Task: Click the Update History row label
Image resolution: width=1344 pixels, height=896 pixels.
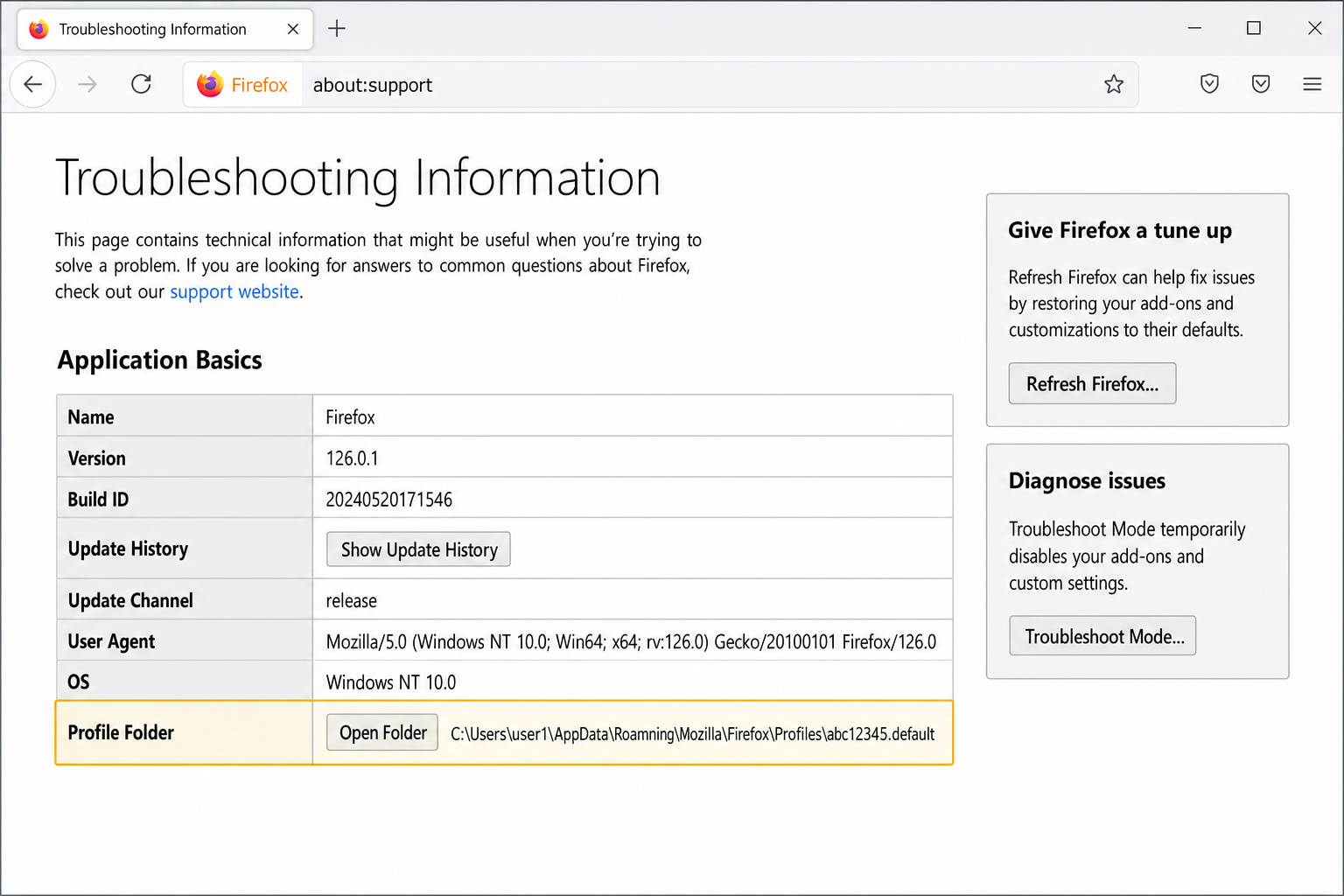Action: point(128,549)
